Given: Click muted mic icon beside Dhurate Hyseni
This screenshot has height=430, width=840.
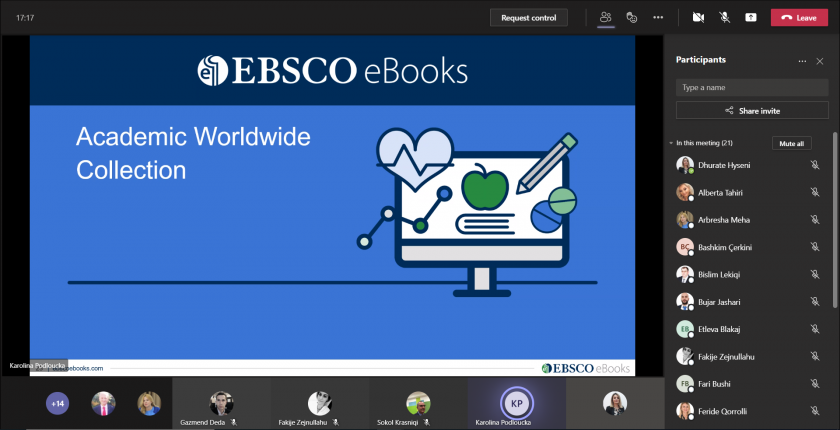Looking at the screenshot, I should pos(815,165).
